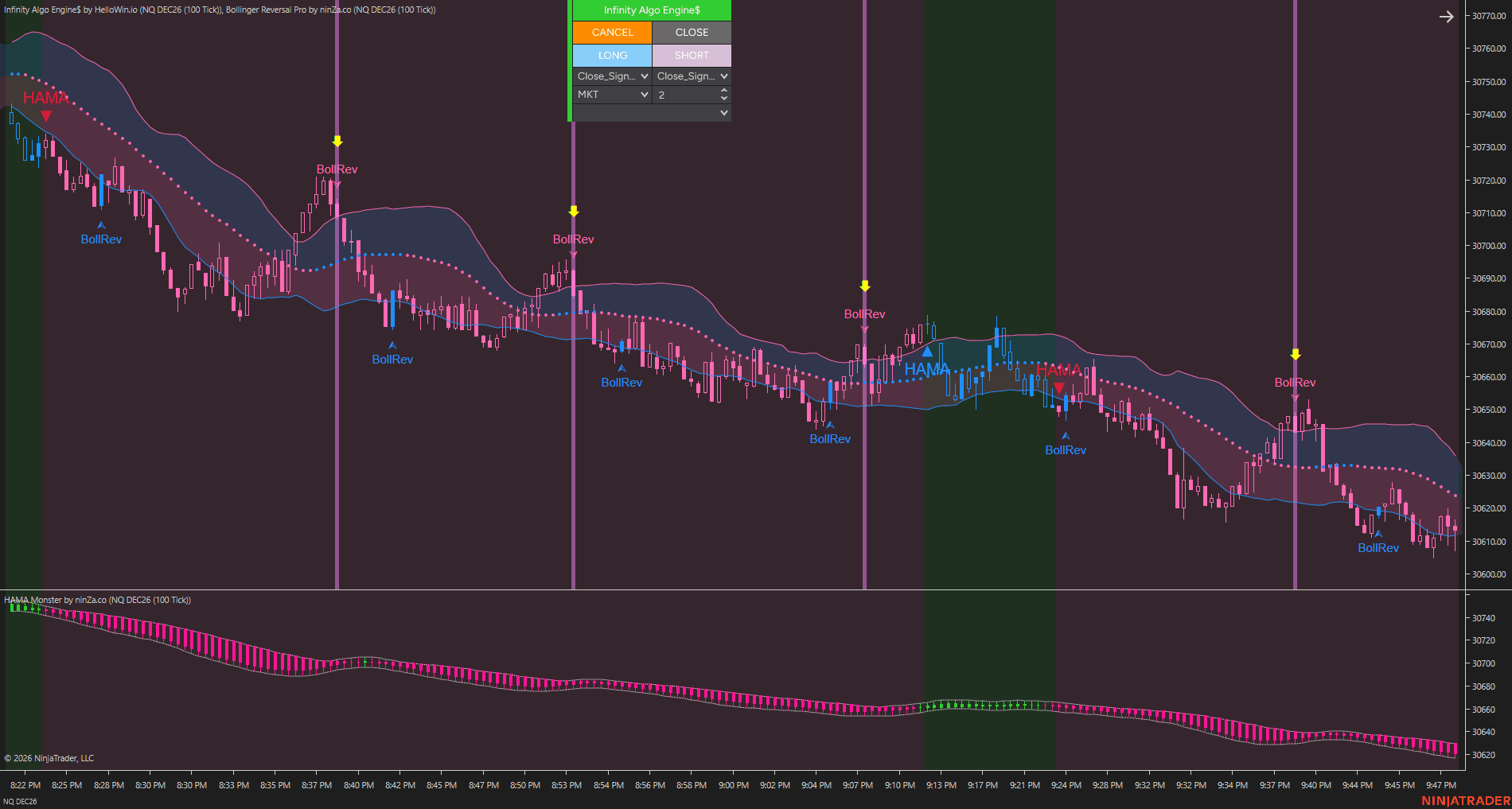Click the NINJATRADER logo at the bottom right

pos(1466,801)
